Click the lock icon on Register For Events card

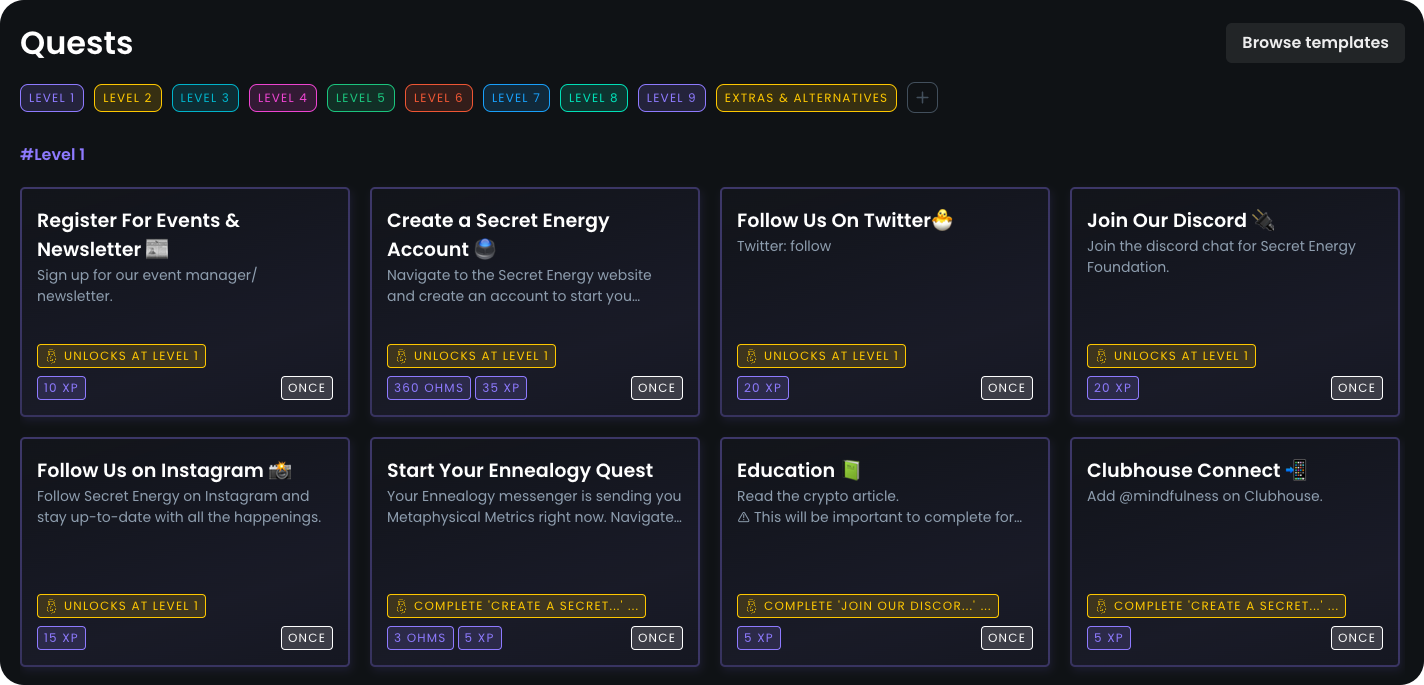pos(51,356)
